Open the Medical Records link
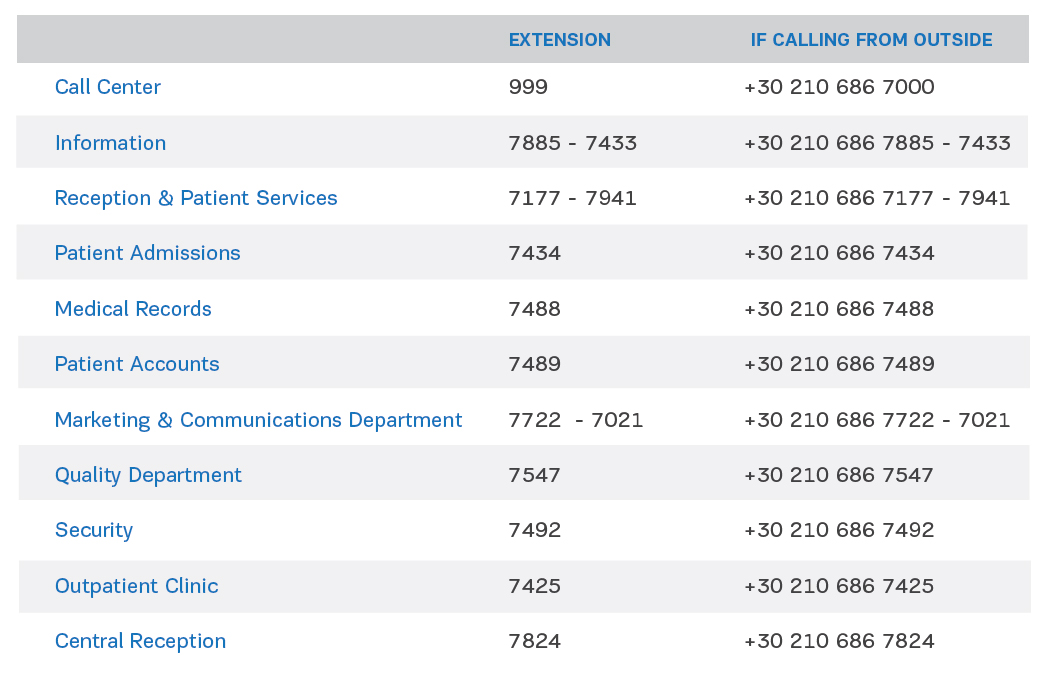The width and height of the screenshot is (1050, 682). point(133,309)
